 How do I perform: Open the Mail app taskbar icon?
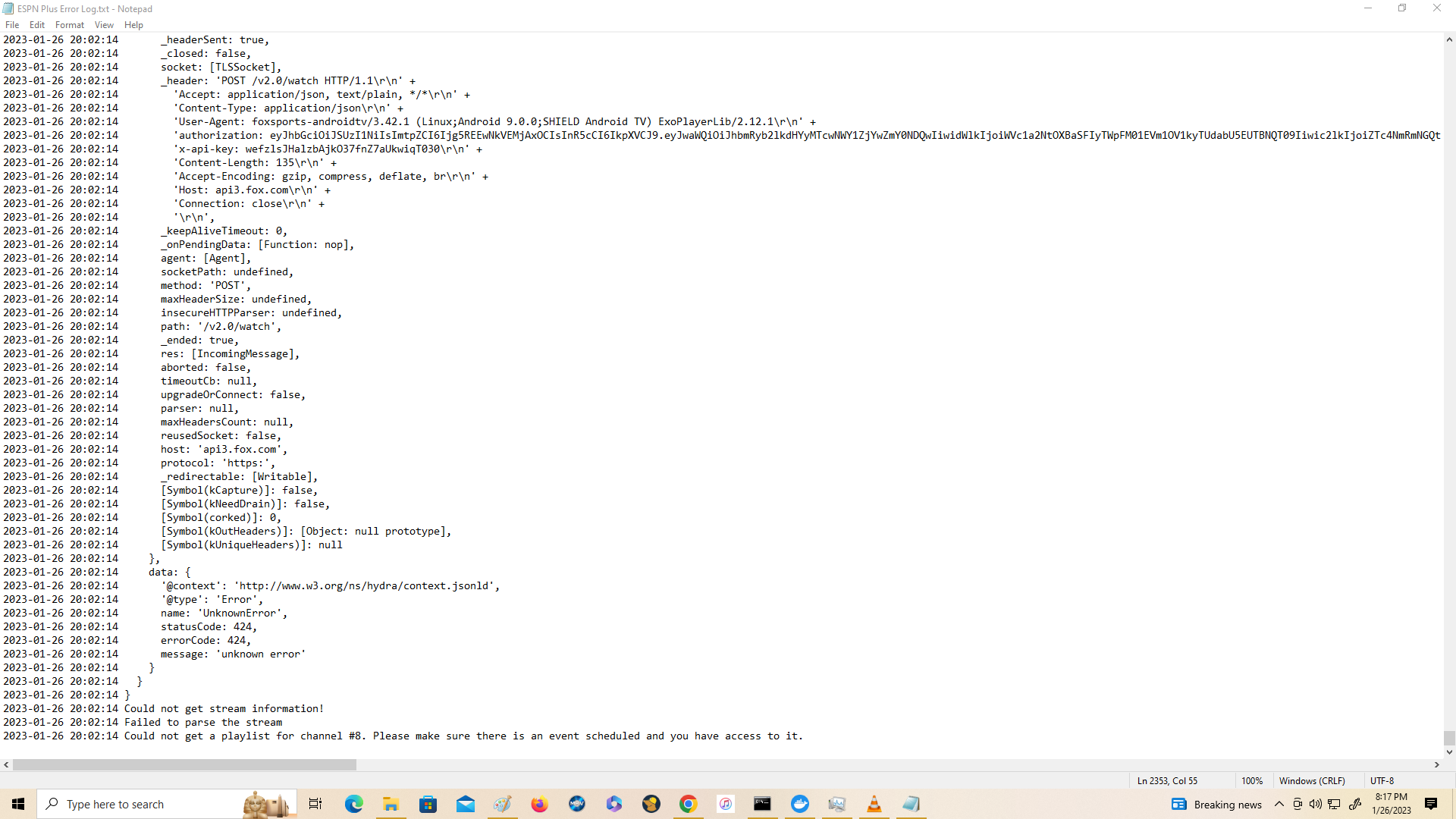pyautogui.click(x=465, y=804)
